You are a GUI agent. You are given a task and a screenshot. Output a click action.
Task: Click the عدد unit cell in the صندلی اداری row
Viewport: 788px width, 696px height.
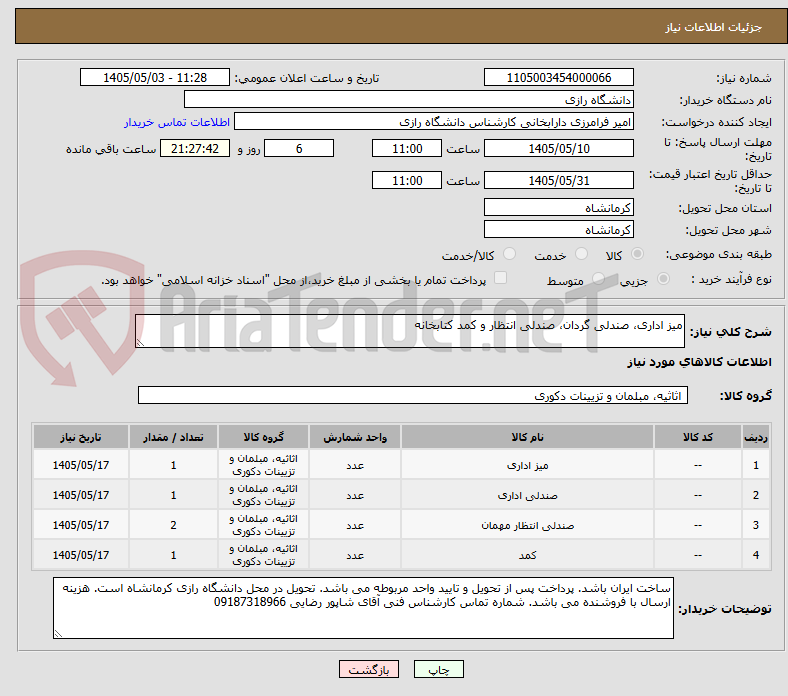[355, 495]
